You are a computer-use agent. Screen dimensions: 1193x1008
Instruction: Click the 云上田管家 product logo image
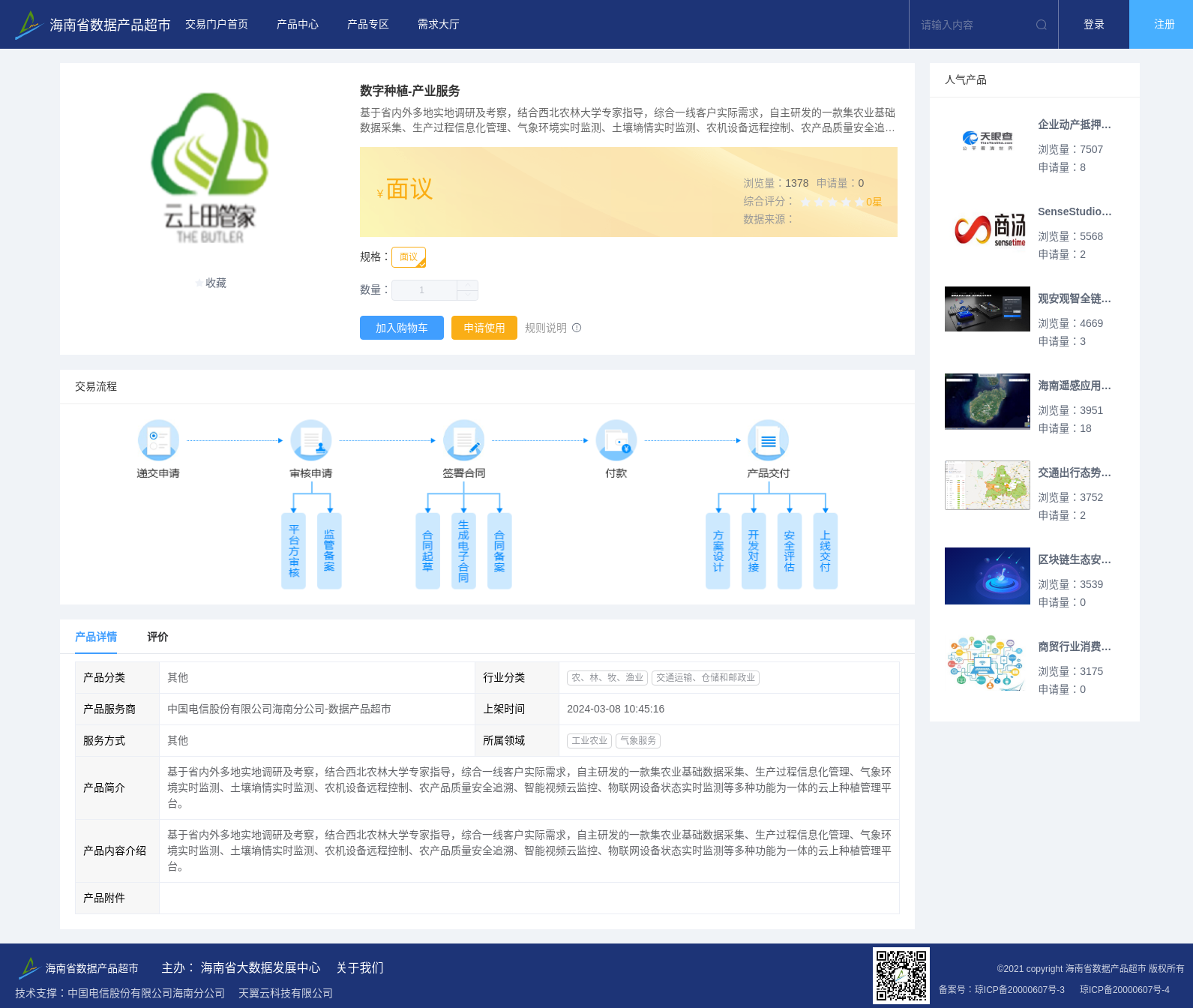[210, 168]
